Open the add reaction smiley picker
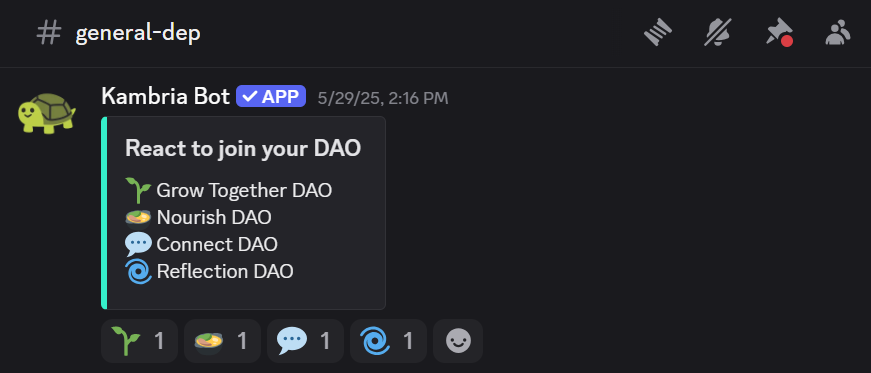 tap(458, 341)
